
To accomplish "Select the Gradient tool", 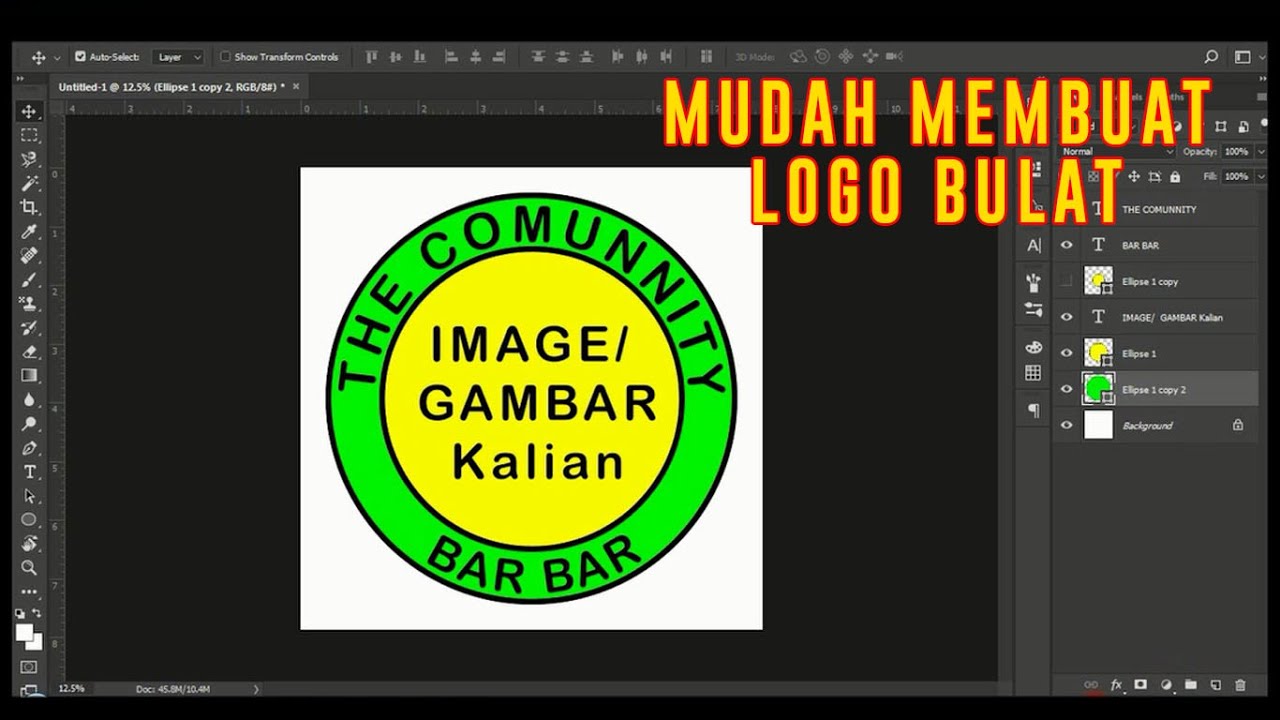I will click(29, 375).
